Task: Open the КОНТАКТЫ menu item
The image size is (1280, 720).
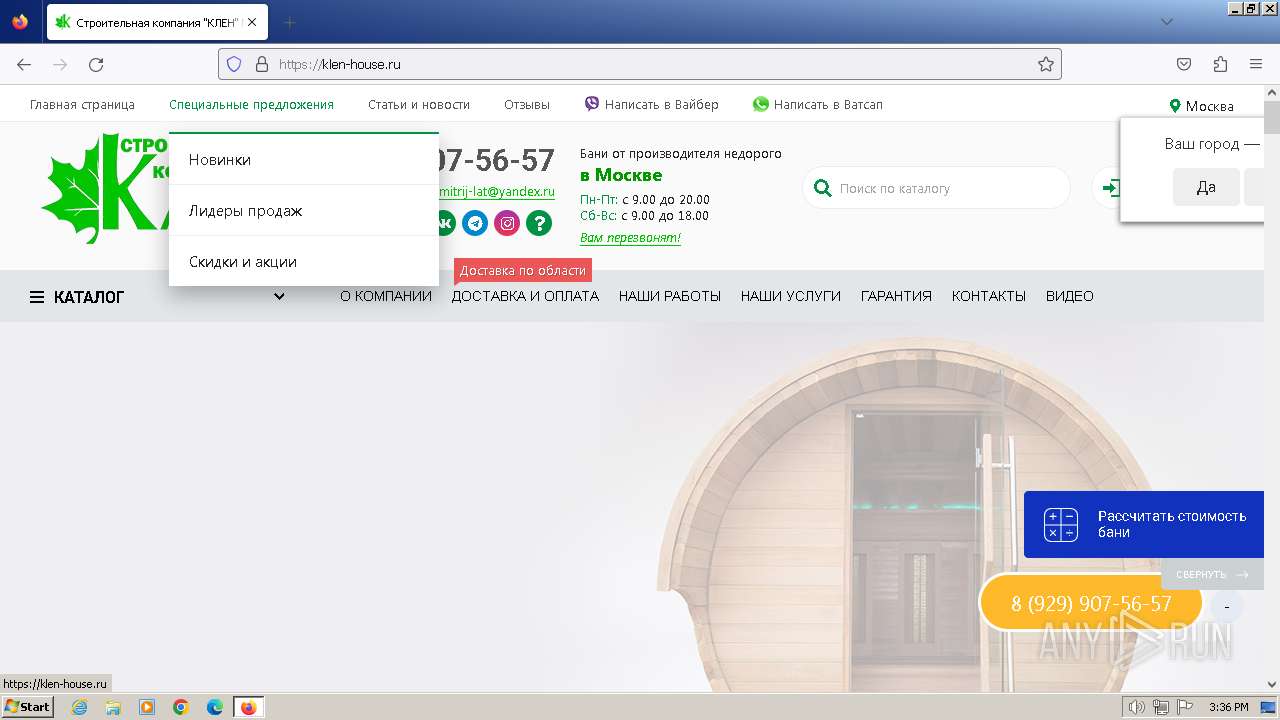Action: tap(989, 296)
